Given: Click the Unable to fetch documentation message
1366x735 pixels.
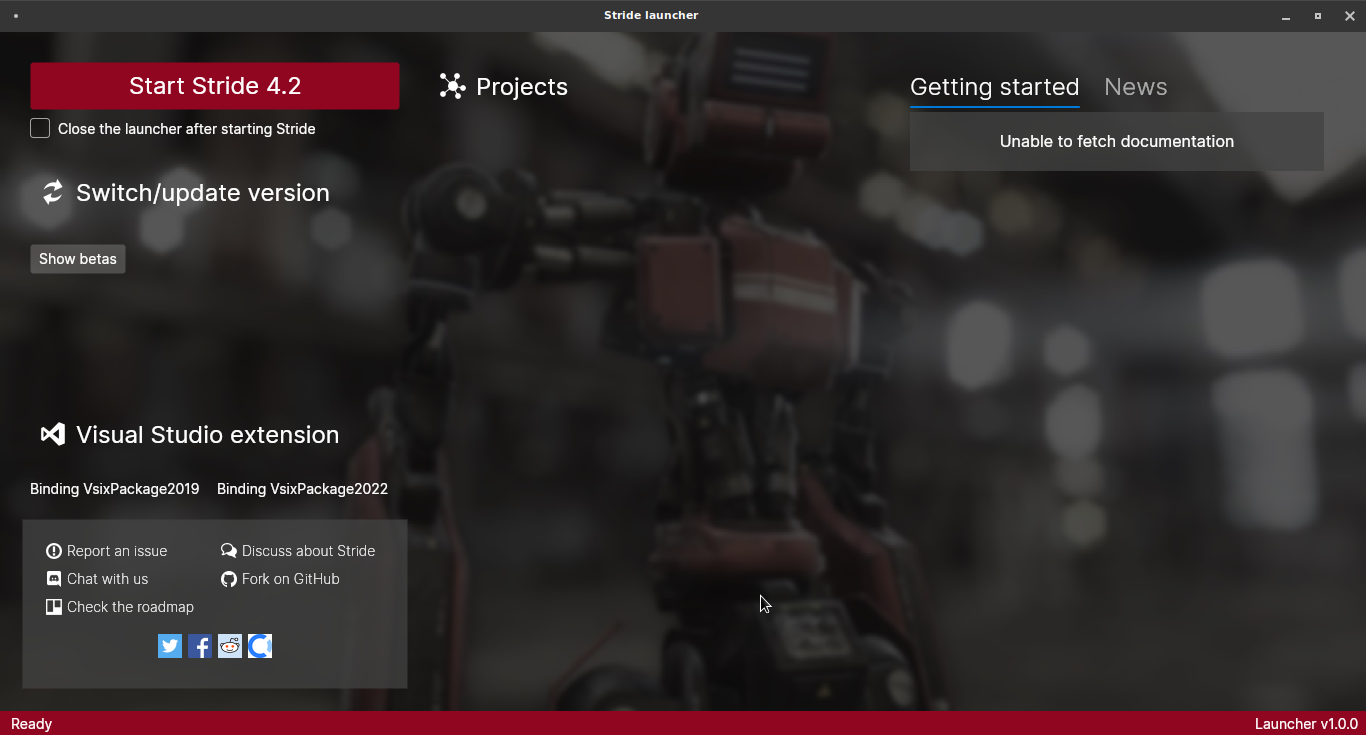Looking at the screenshot, I should (x=1117, y=141).
